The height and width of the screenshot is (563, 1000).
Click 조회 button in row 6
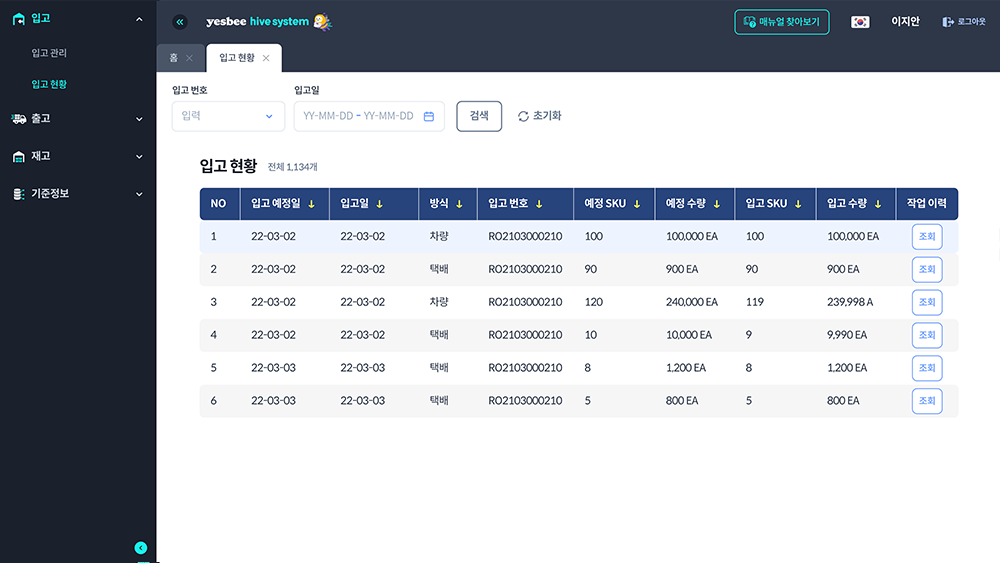(x=927, y=401)
